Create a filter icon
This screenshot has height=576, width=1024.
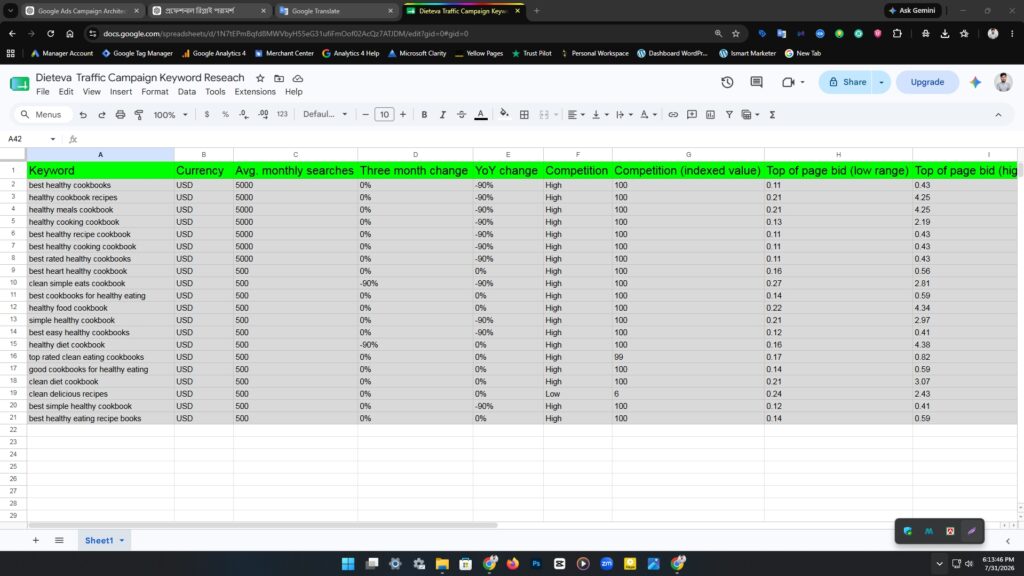point(729,115)
